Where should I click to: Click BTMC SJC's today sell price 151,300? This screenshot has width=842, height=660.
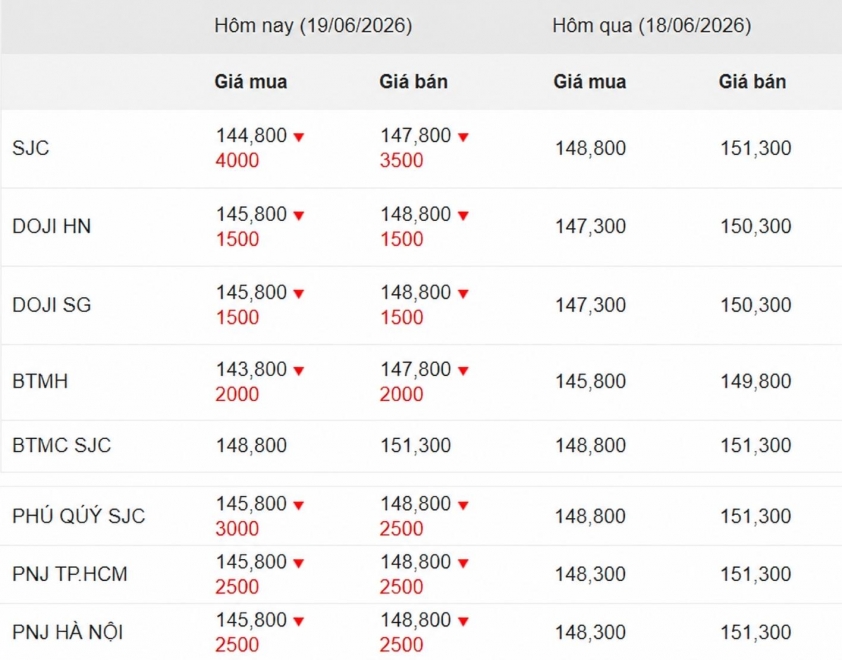pos(416,445)
